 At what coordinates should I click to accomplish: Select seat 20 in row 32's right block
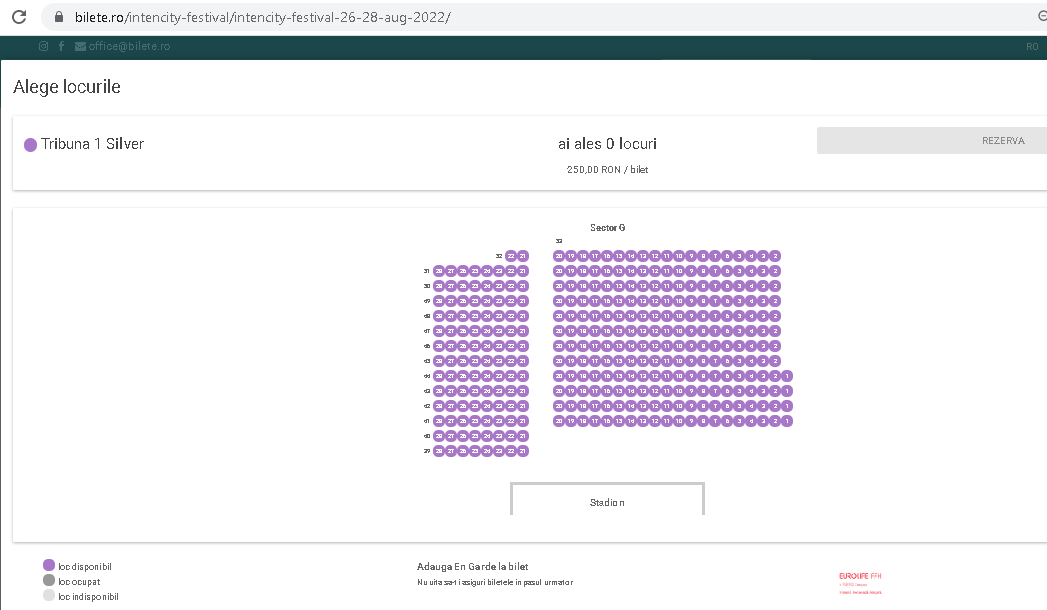pos(559,256)
